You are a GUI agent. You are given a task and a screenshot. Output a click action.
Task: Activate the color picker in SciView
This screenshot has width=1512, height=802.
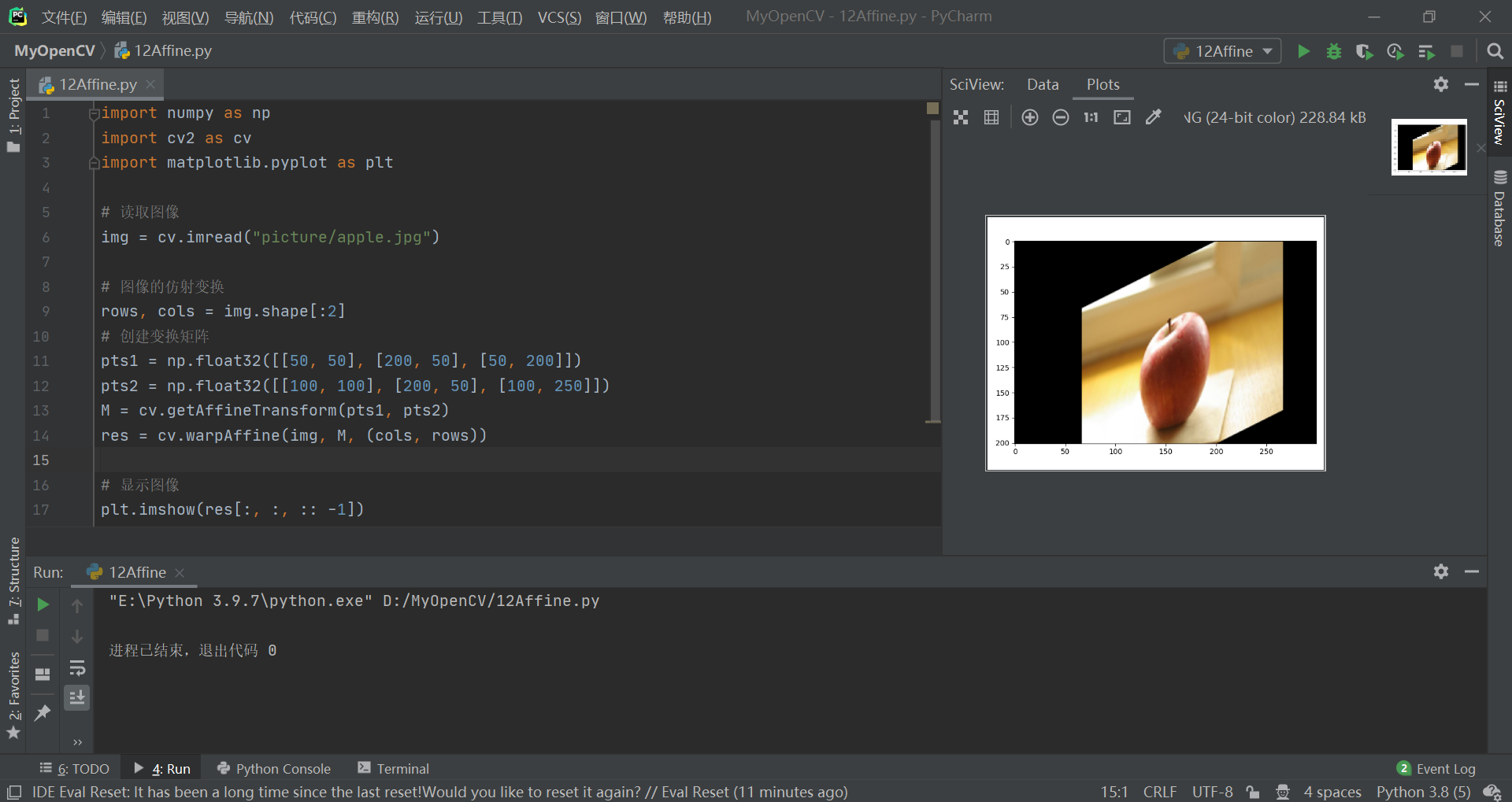point(1153,116)
